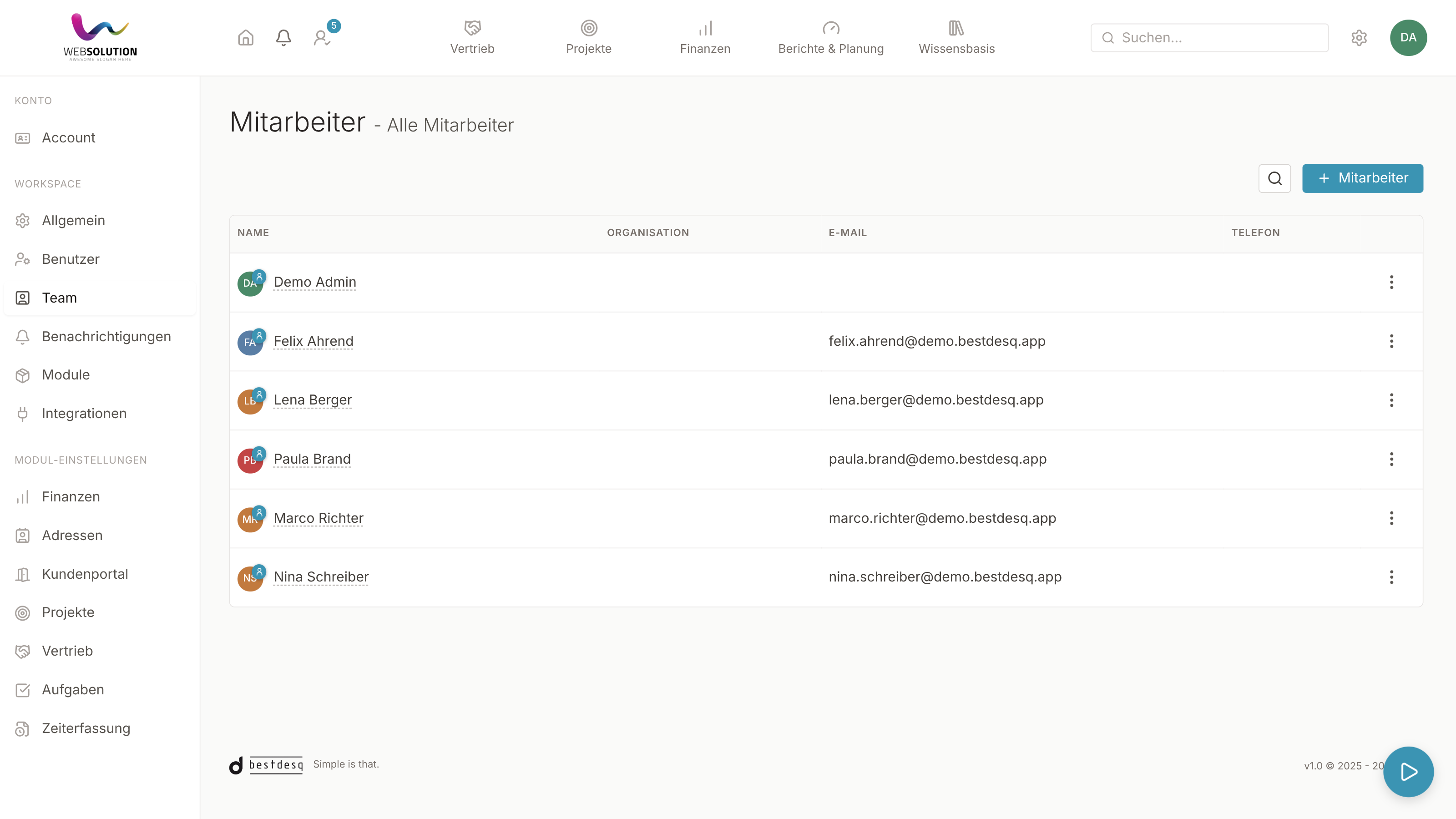Open Kundenportal module settings

[x=100, y=574]
